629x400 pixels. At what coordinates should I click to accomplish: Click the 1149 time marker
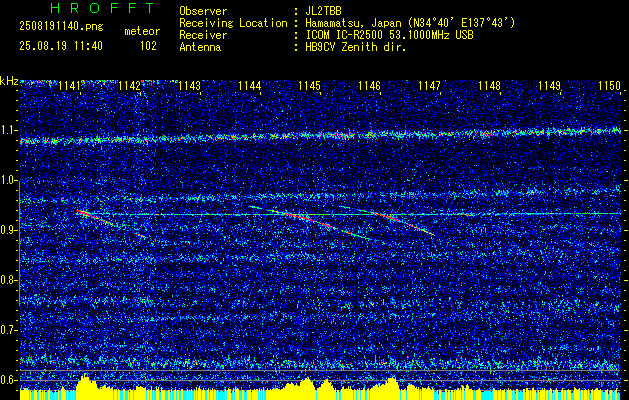[x=549, y=86]
